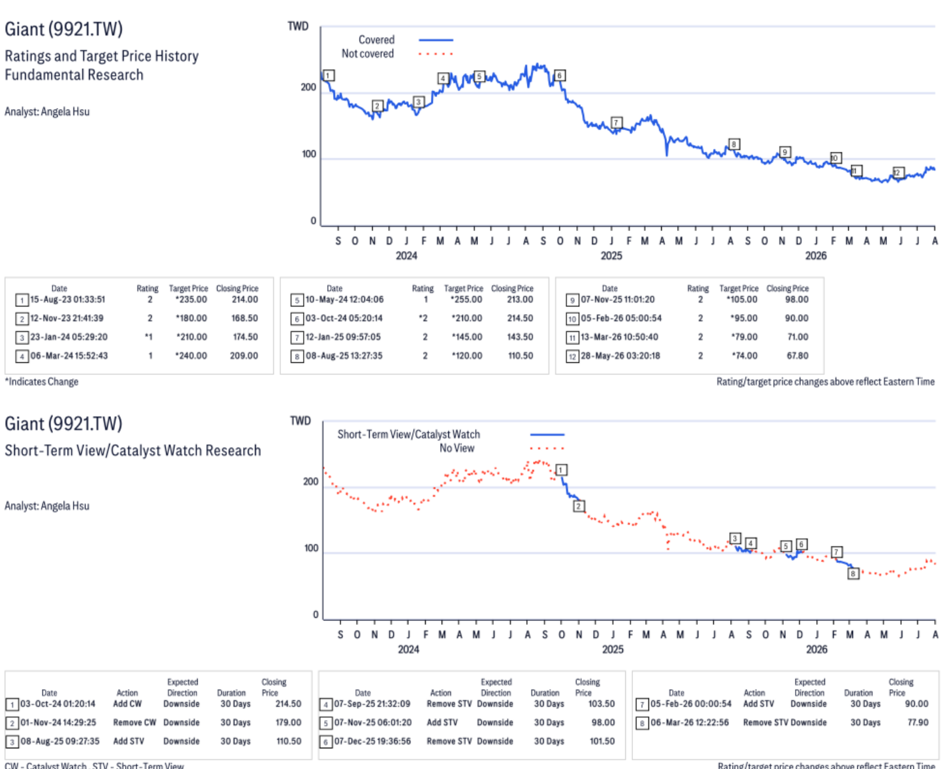Select marker 3 on the Fundamental Research chart
This screenshot has width=942, height=769.
click(419, 102)
